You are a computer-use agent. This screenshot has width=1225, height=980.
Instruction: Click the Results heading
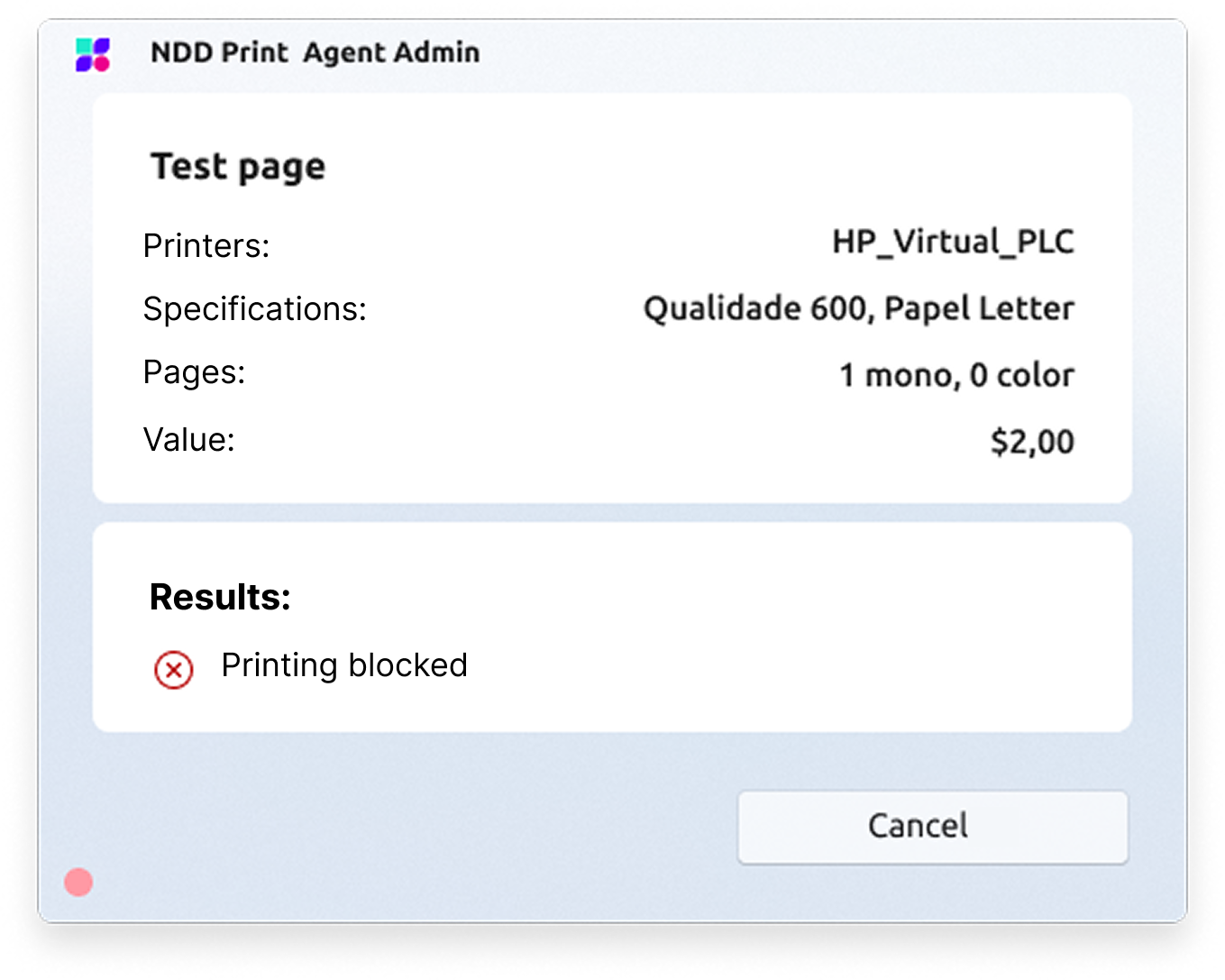click(x=220, y=597)
